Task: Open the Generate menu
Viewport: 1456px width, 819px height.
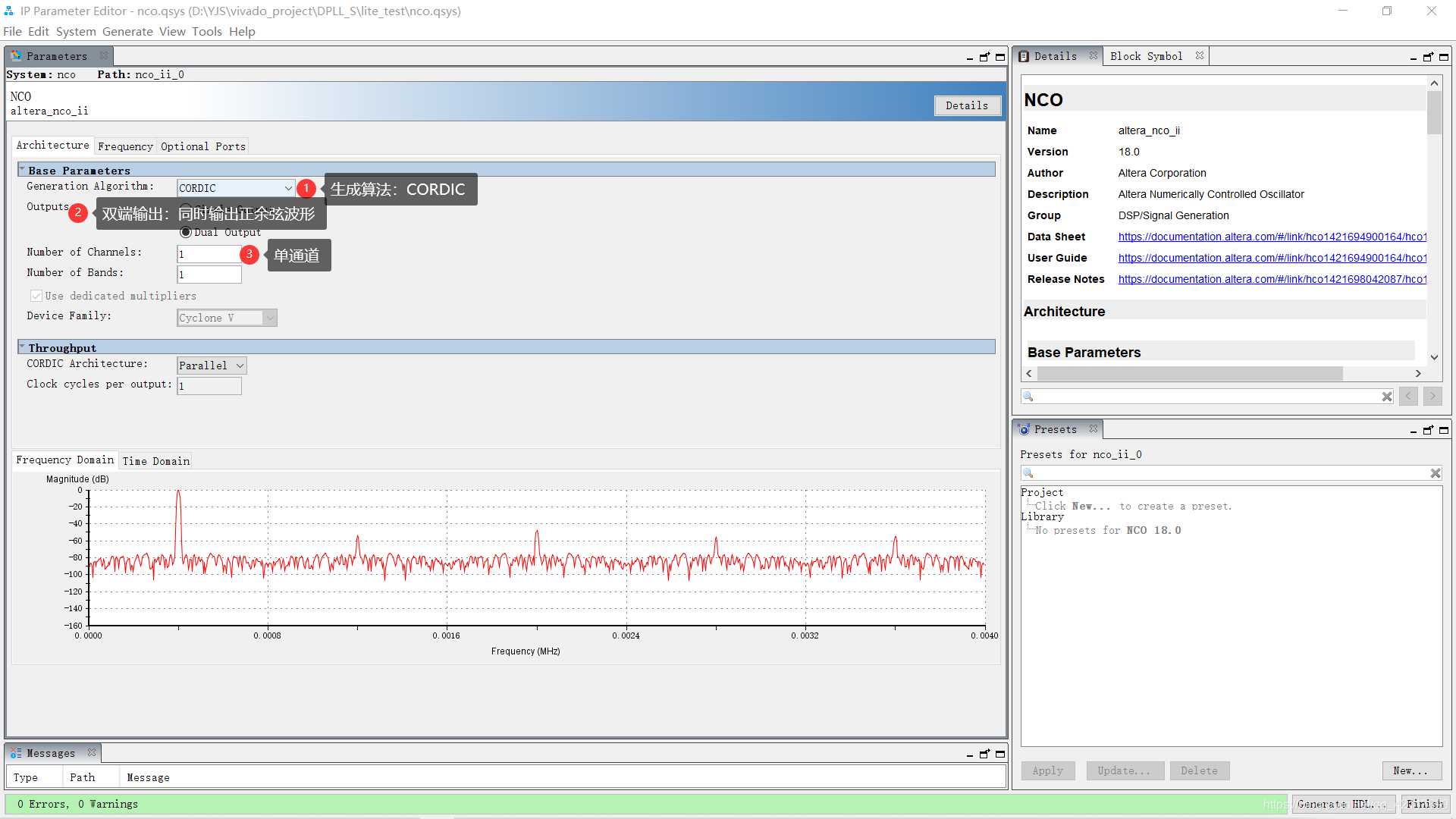Action: click(127, 31)
